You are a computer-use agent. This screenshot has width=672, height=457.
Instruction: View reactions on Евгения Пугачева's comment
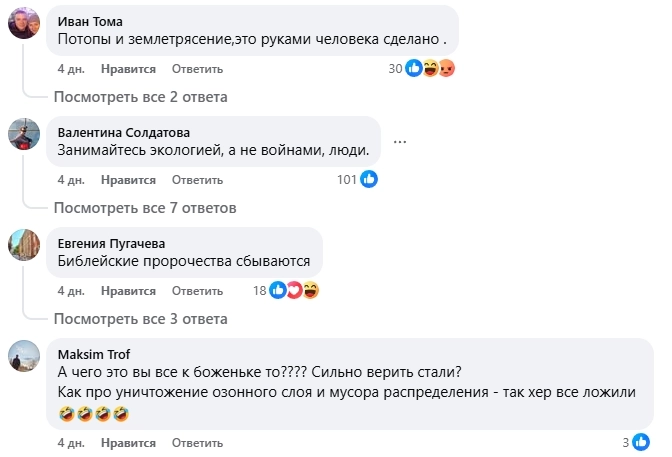[x=294, y=291]
